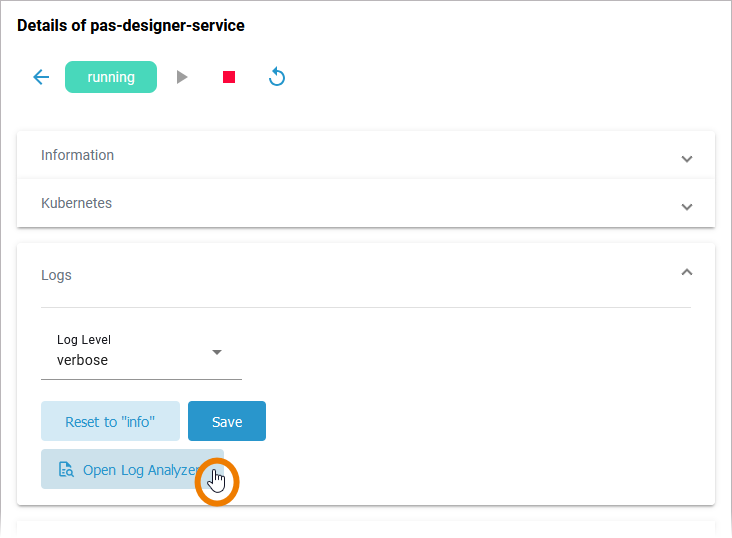
Task: Click Reset to "info" button
Action: point(110,421)
